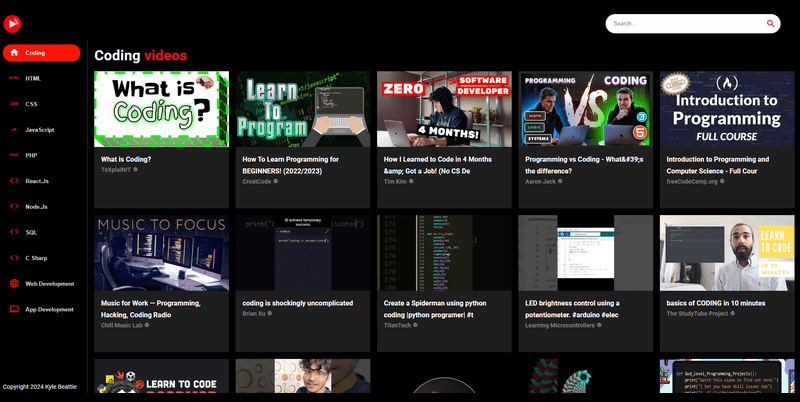Click the JS icon beside JavaScript

point(14,130)
